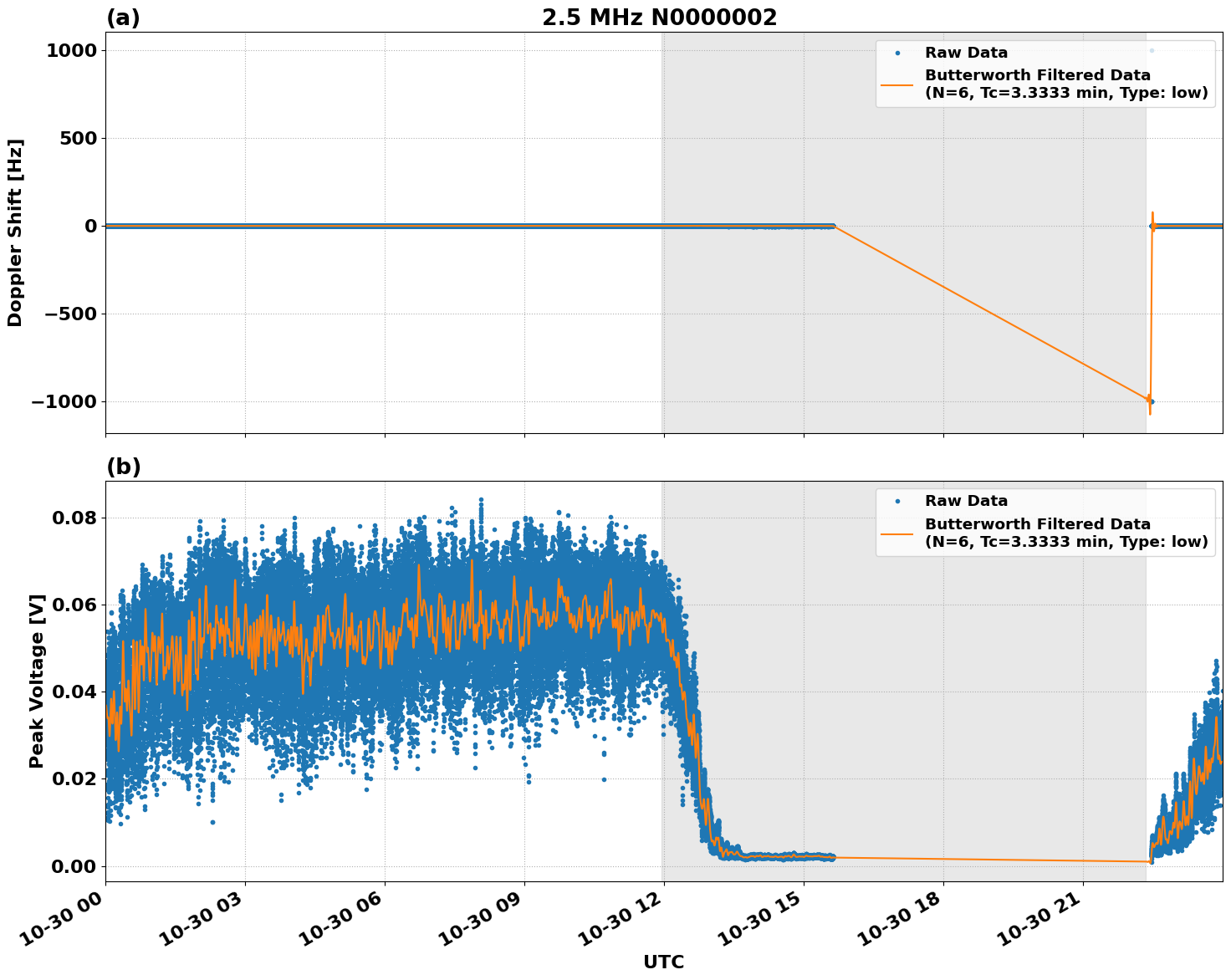Select the orange Butterworth line symbol in top legend
The height and width of the screenshot is (980, 1231).
pyautogui.click(x=899, y=85)
